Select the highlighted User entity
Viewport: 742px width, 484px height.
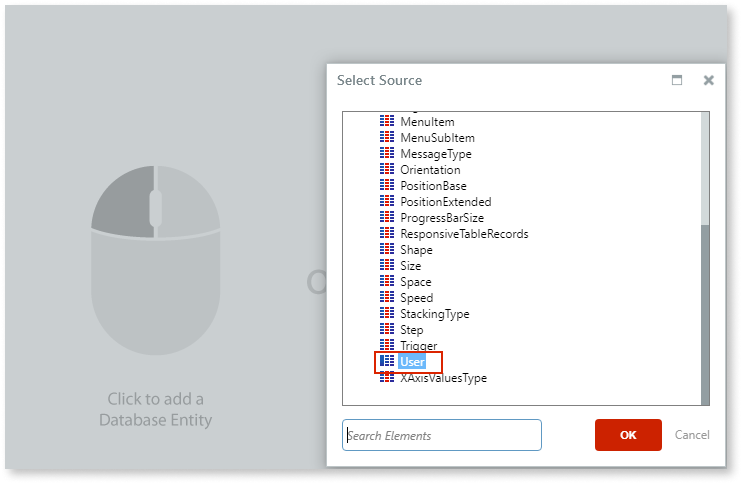tap(412, 362)
